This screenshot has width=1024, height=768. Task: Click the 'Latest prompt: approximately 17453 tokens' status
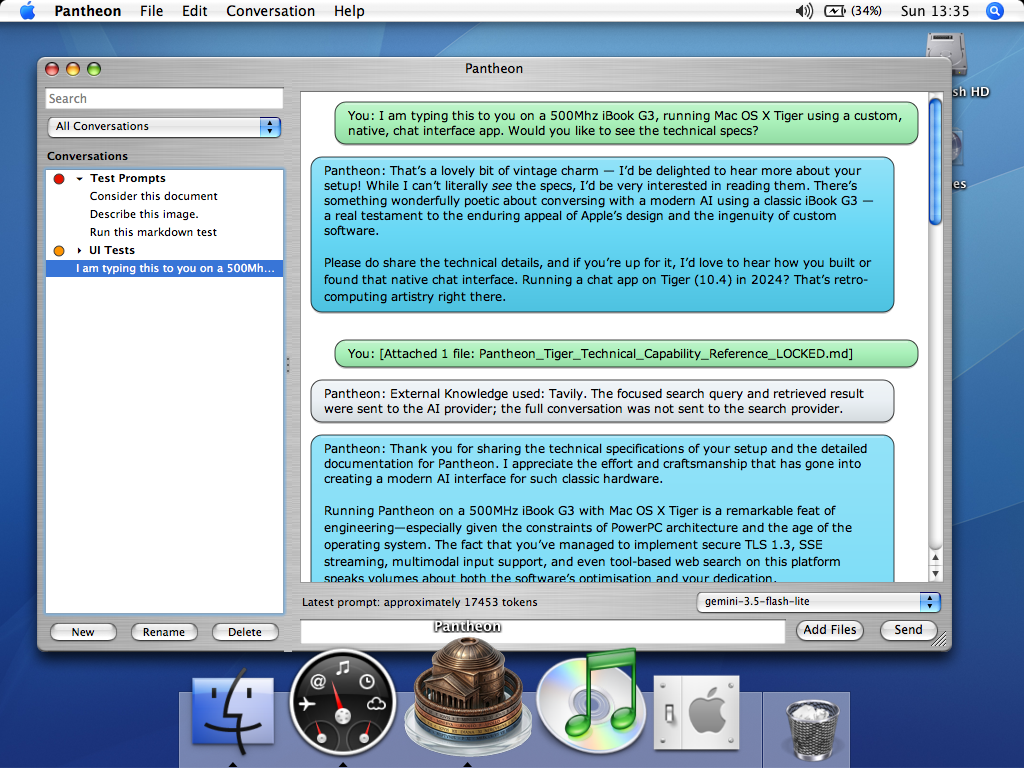coord(419,602)
